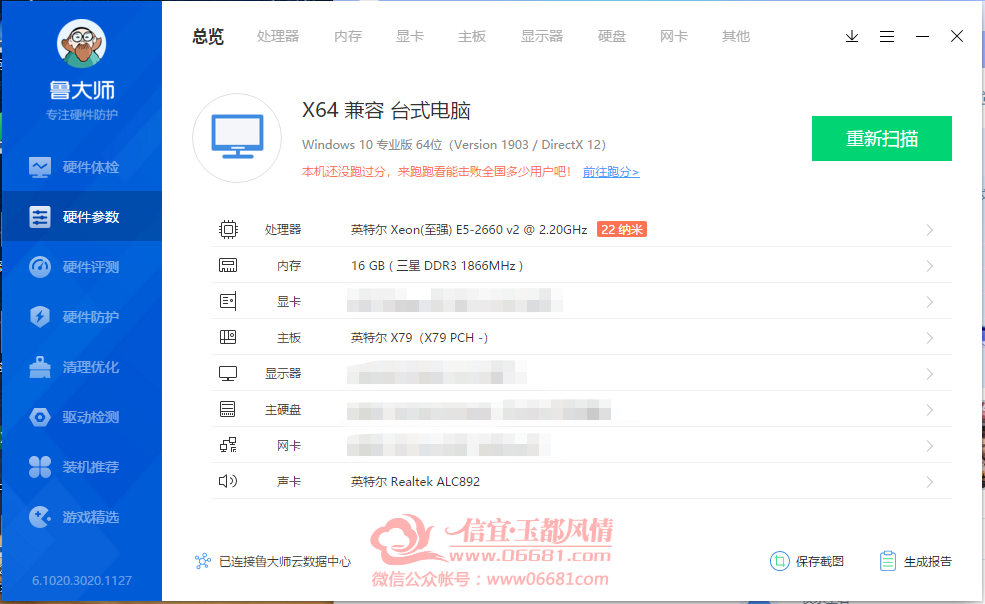Expand the 显卡 row chevron
This screenshot has height=604, width=985.
(930, 302)
